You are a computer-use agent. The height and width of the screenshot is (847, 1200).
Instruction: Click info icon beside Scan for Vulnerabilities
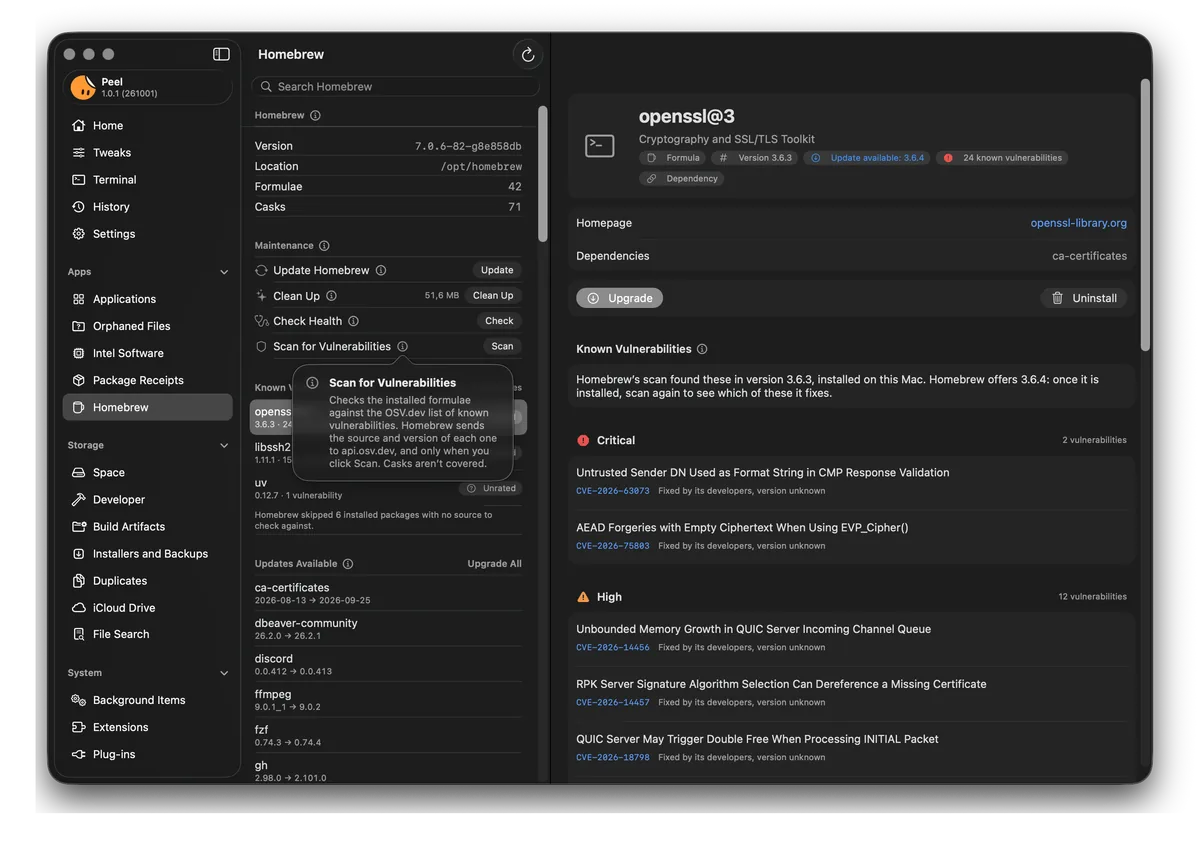point(402,346)
